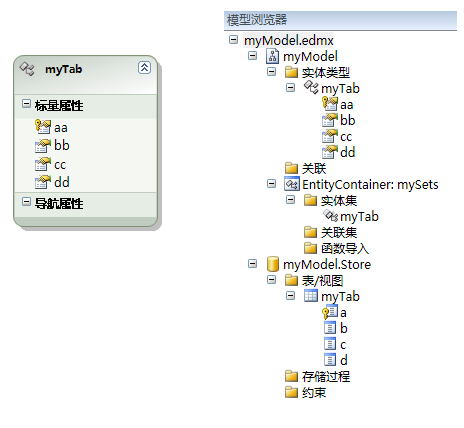Click the 关联 folder icon
Screen dimensions: 464x428
point(291,168)
